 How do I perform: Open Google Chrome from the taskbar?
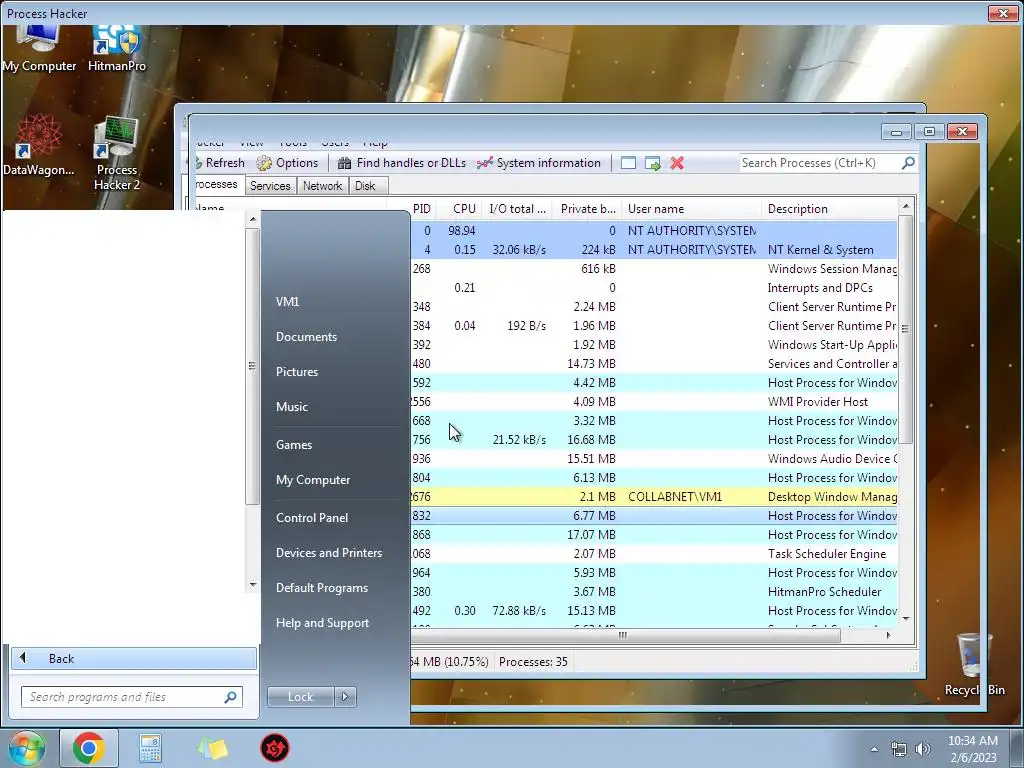[x=89, y=748]
